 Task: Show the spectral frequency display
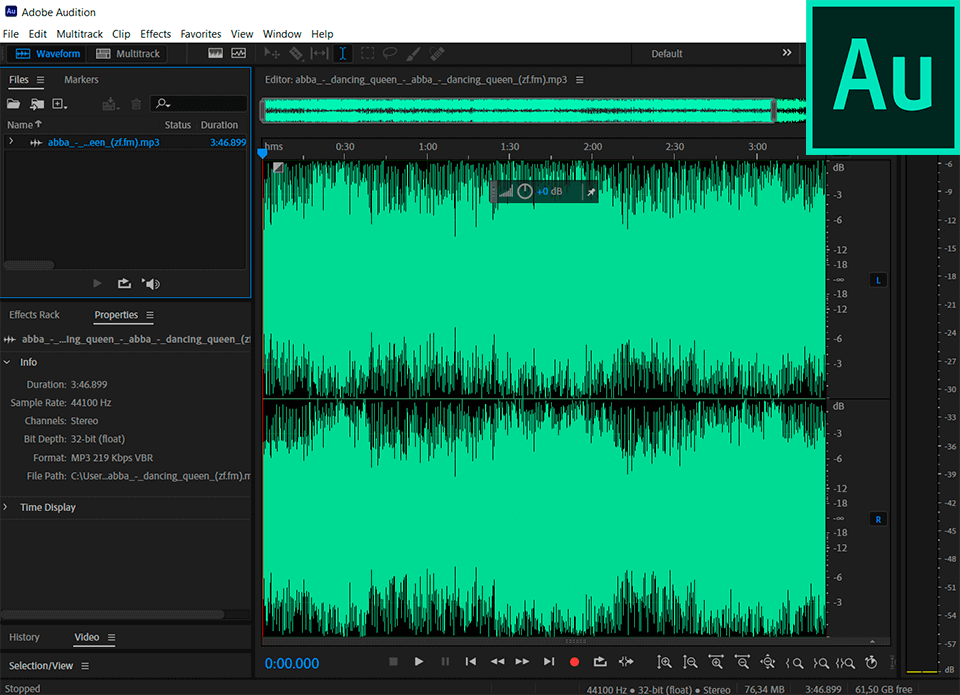pos(216,54)
